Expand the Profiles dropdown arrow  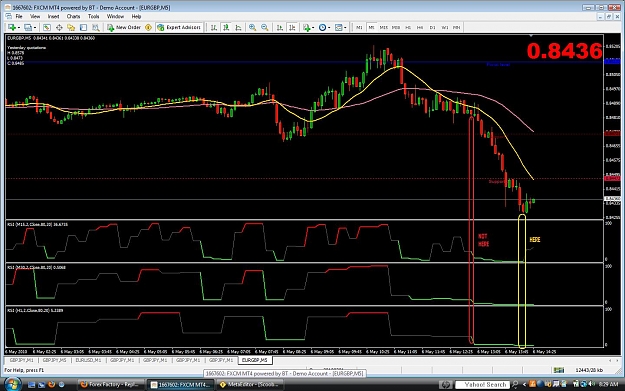(x=35, y=28)
